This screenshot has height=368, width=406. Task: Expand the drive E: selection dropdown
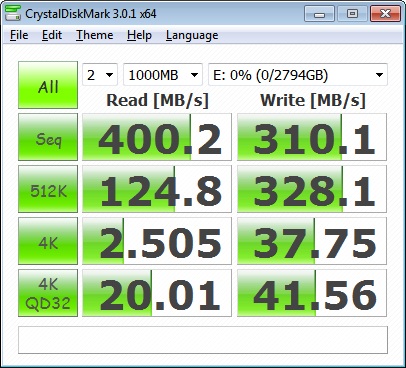(298, 75)
